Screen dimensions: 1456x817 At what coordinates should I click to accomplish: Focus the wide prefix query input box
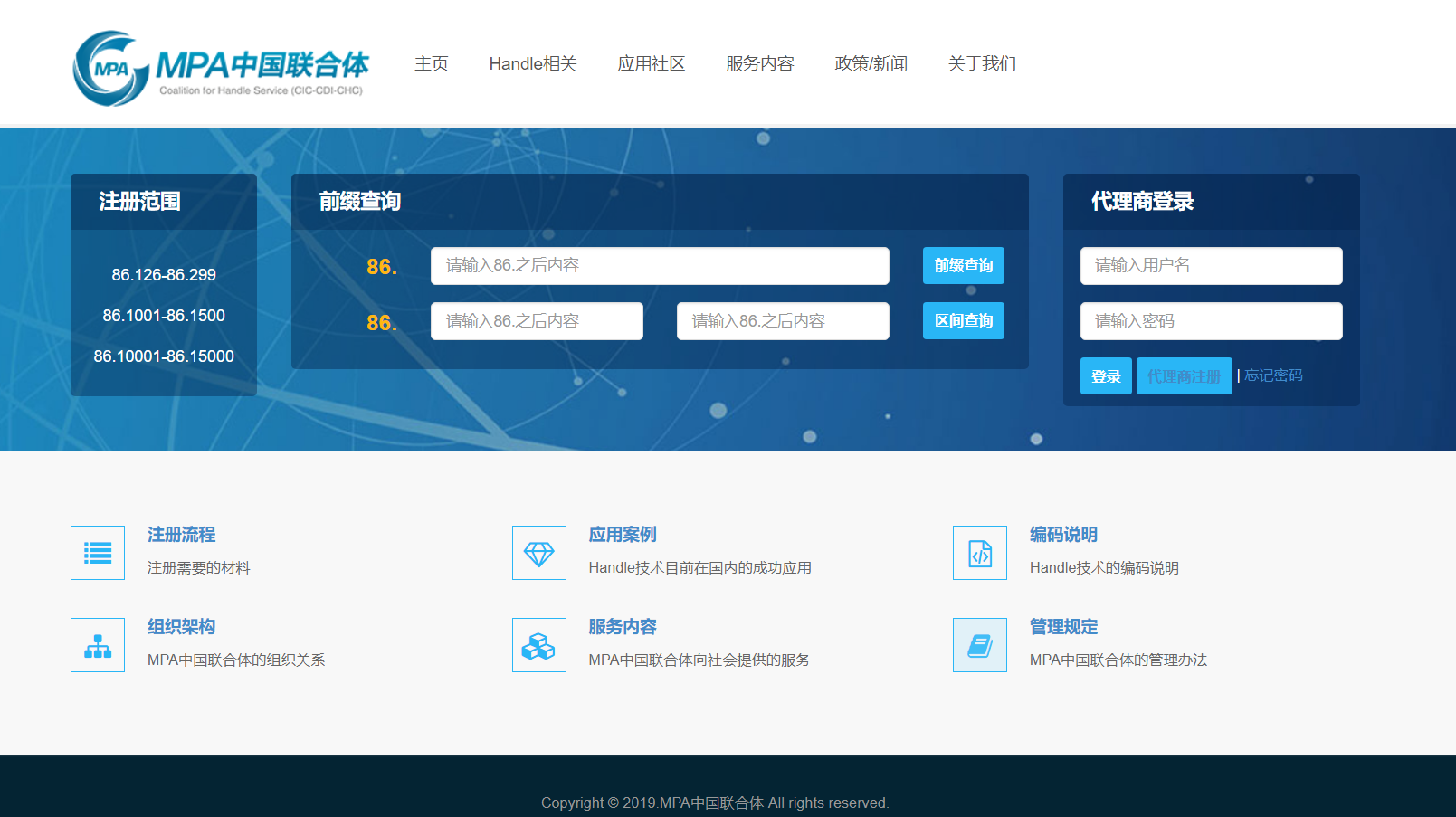[x=660, y=266]
